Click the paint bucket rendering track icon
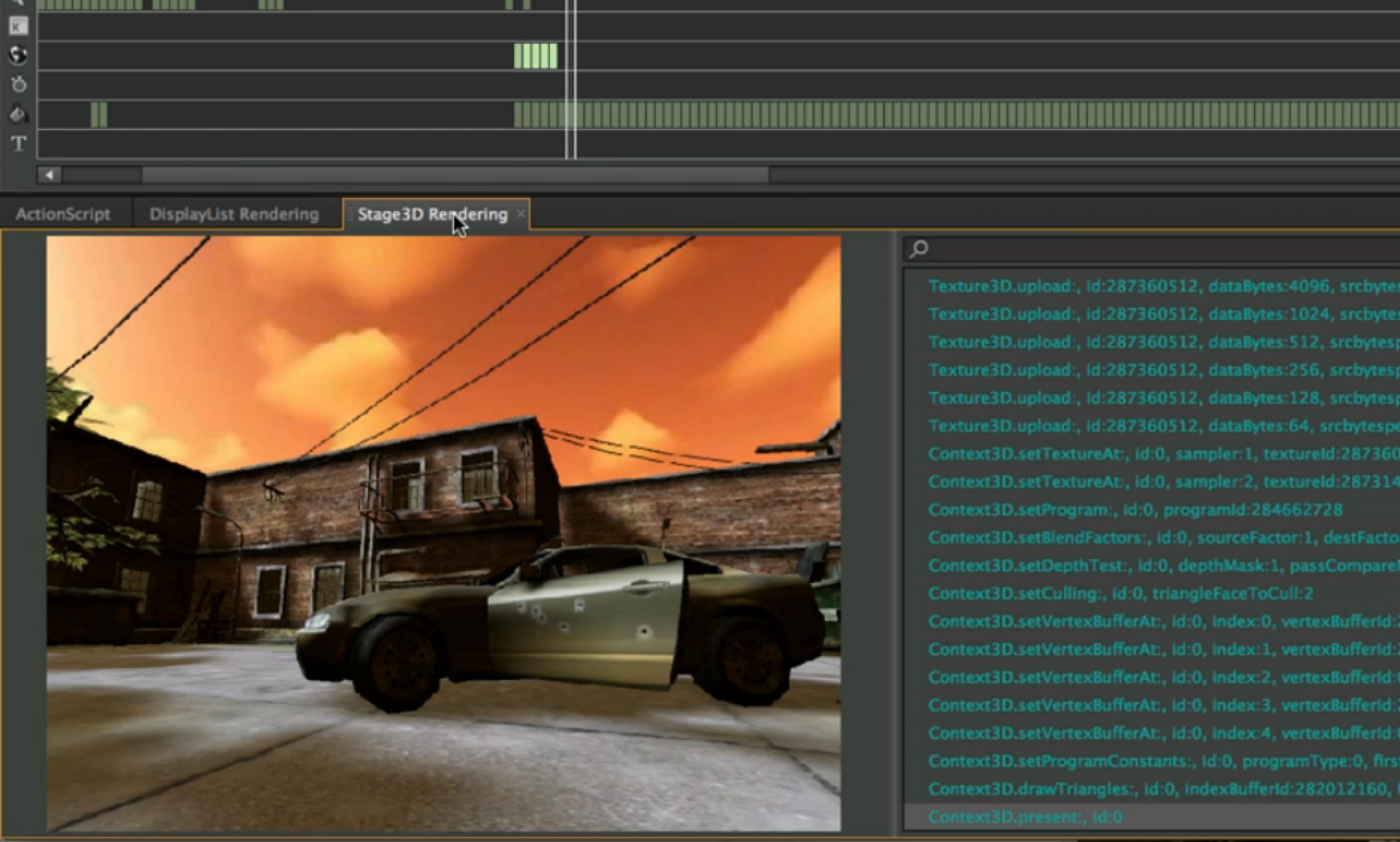1400x842 pixels. (x=18, y=114)
